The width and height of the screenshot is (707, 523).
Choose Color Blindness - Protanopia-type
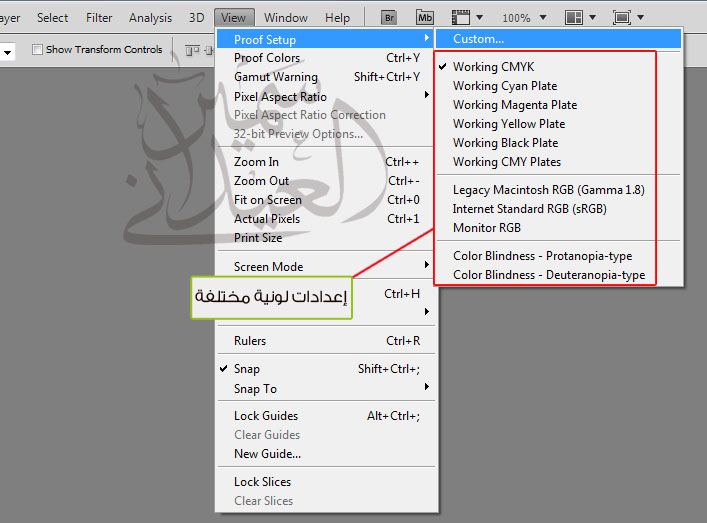pos(542,256)
